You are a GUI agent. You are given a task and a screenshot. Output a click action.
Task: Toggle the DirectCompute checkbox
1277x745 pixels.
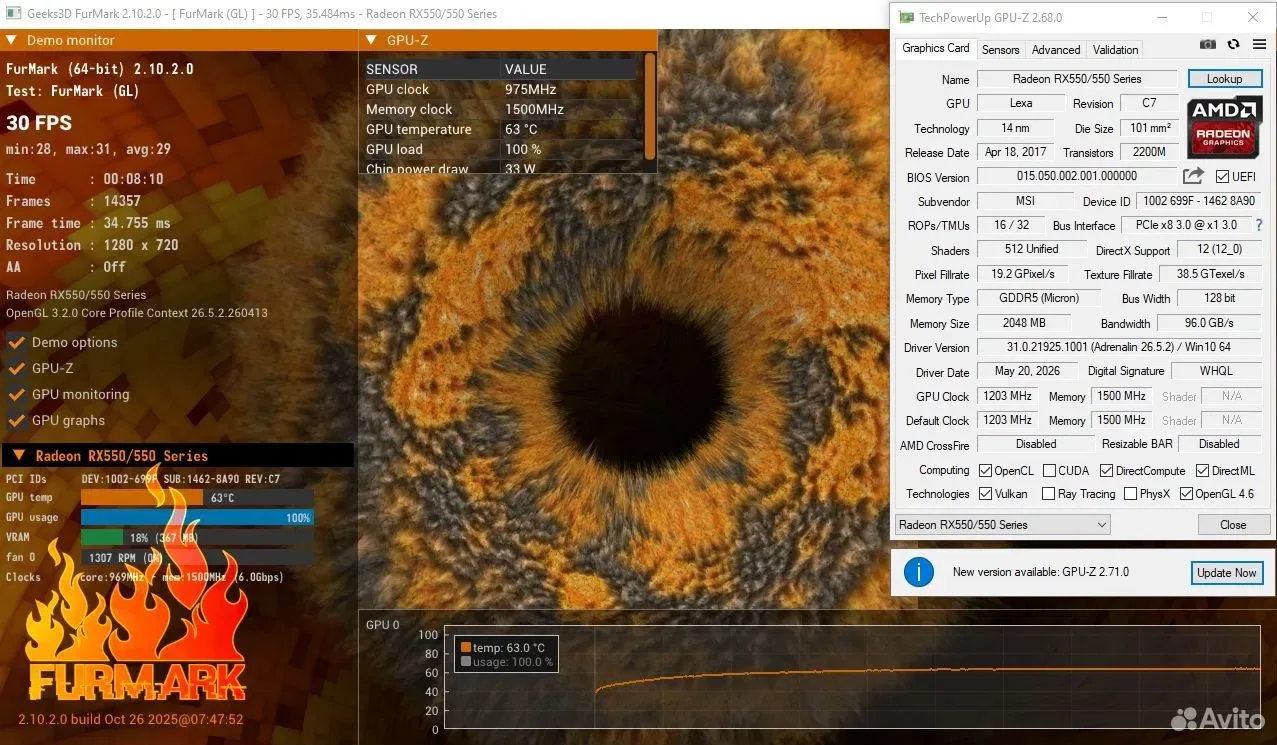(1106, 471)
